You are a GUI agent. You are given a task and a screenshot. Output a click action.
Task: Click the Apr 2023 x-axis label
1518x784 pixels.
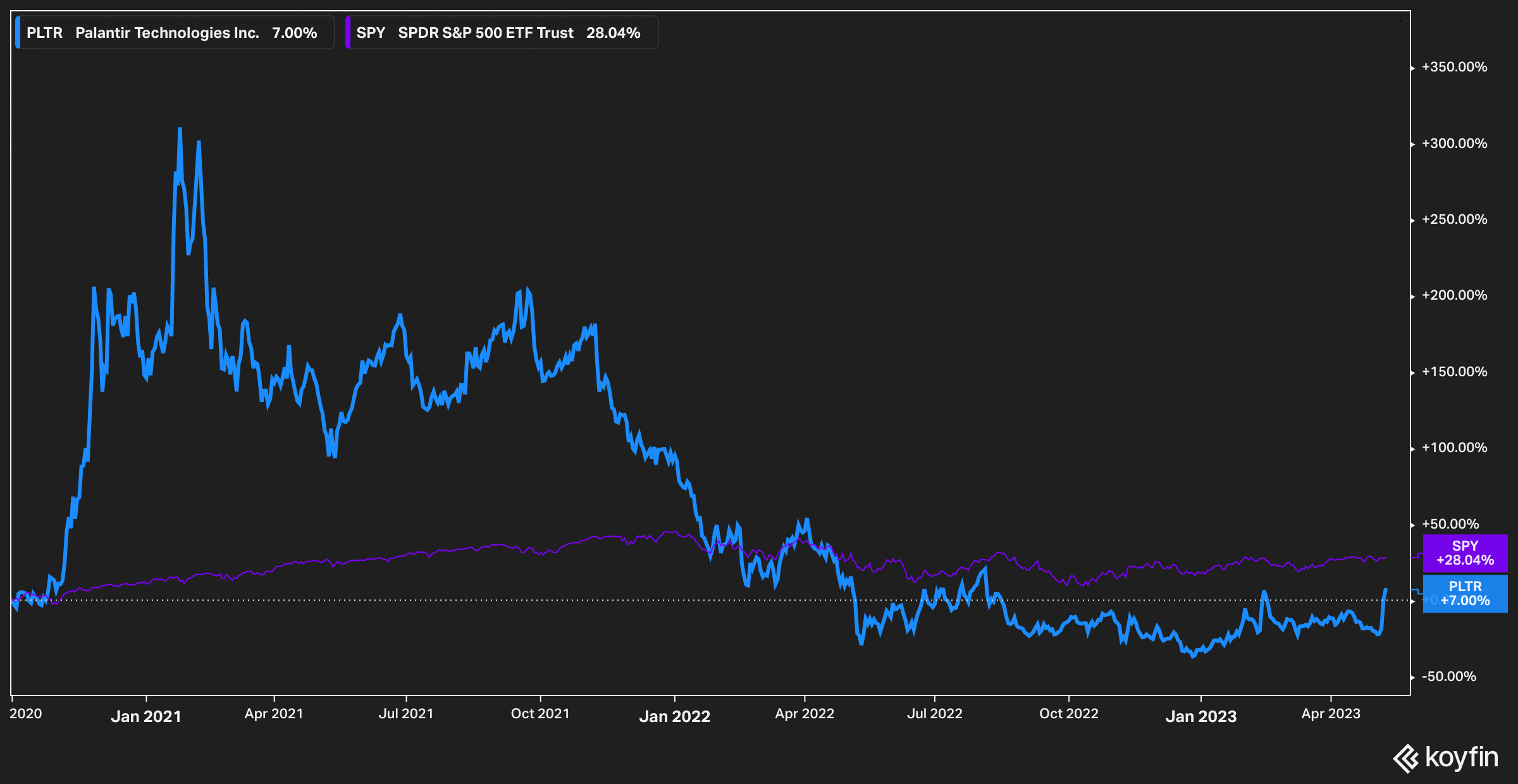[1331, 714]
